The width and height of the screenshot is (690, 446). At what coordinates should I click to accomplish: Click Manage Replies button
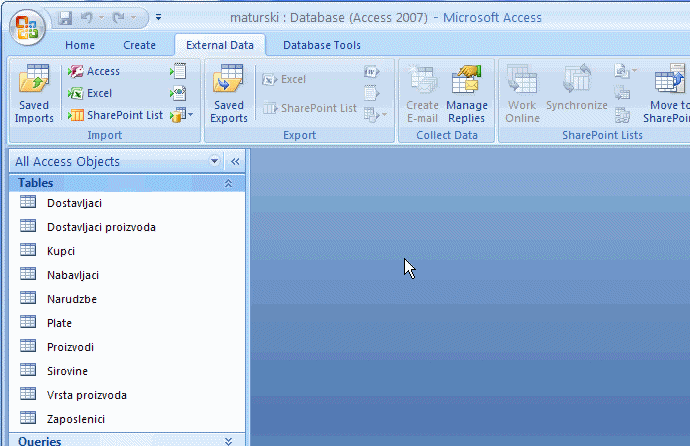click(467, 94)
